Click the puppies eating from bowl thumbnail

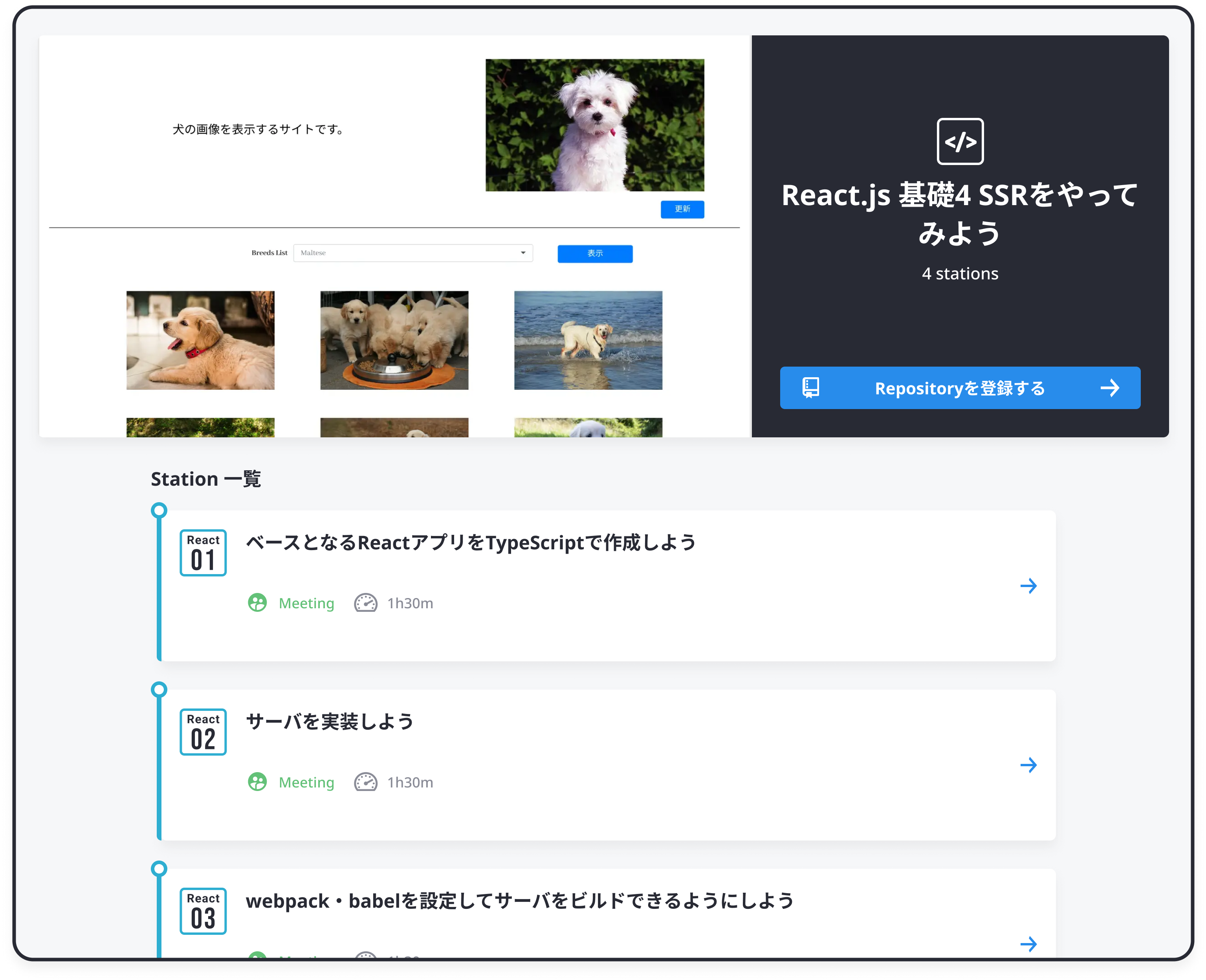[394, 340]
